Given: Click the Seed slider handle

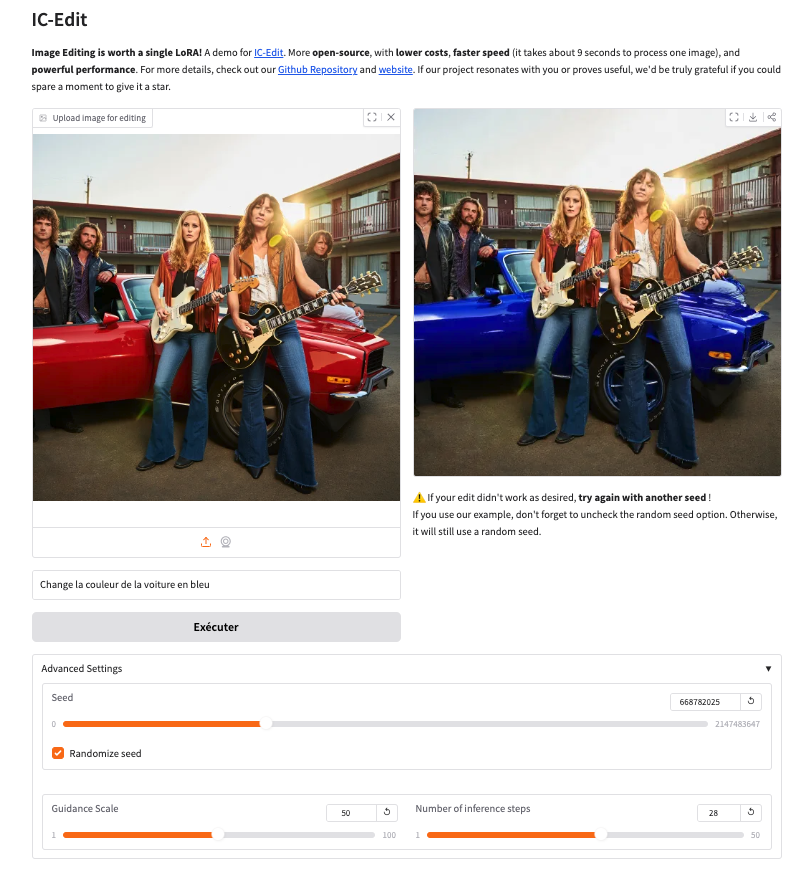Looking at the screenshot, I should click(266, 724).
